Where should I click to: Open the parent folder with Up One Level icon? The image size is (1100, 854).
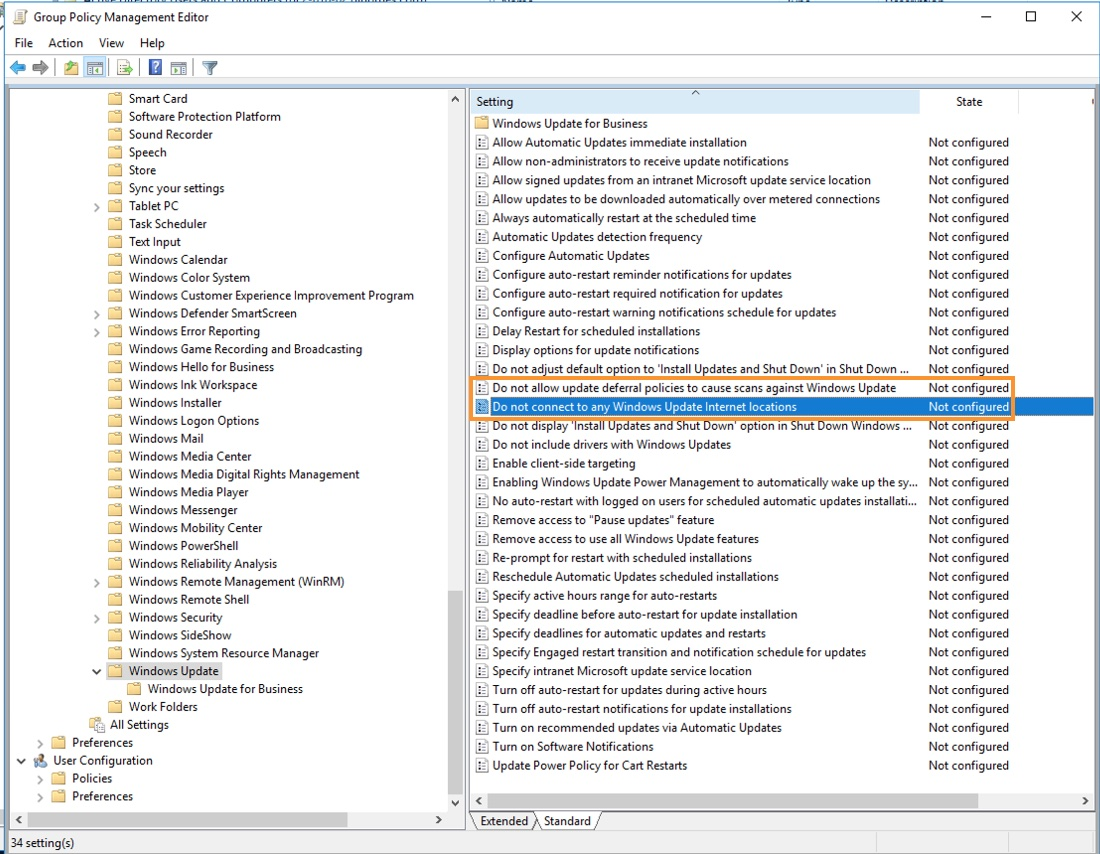pos(70,67)
